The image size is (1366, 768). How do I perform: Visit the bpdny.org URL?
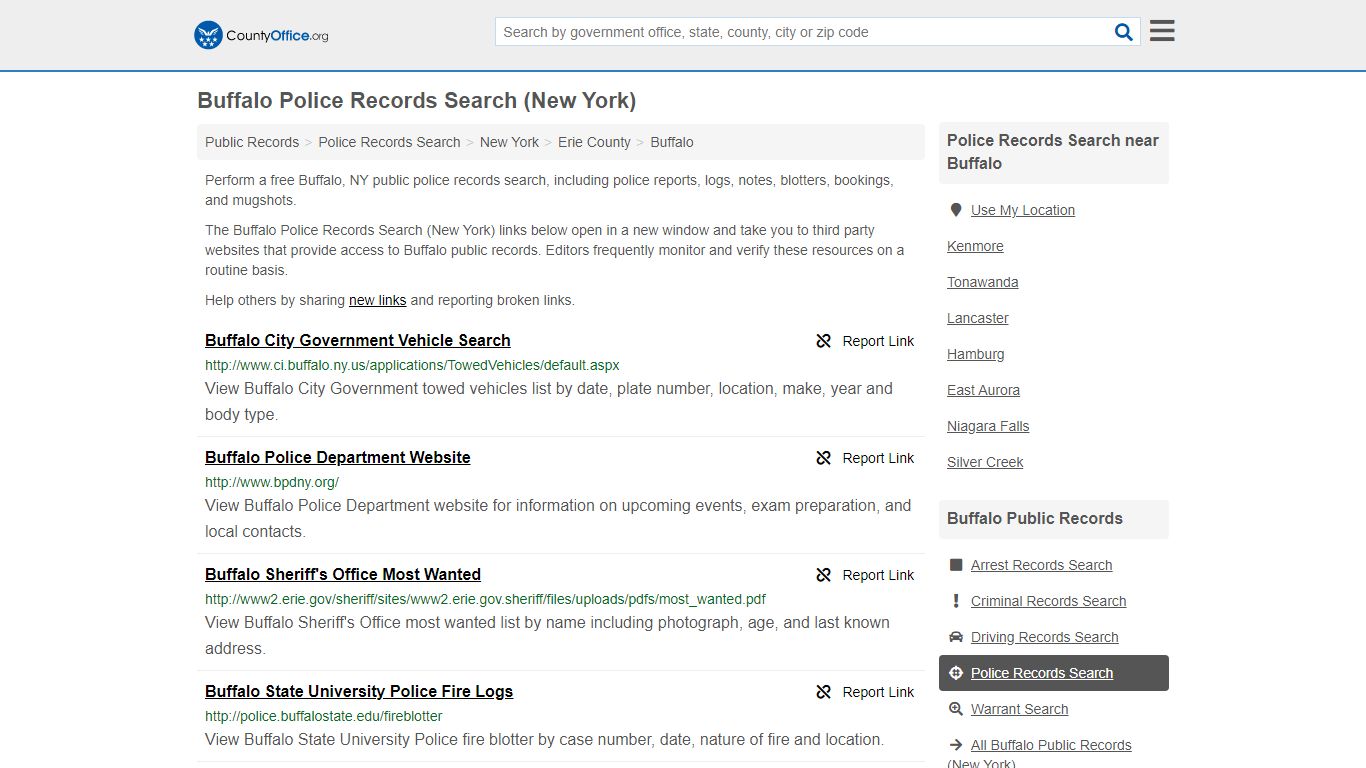click(272, 482)
